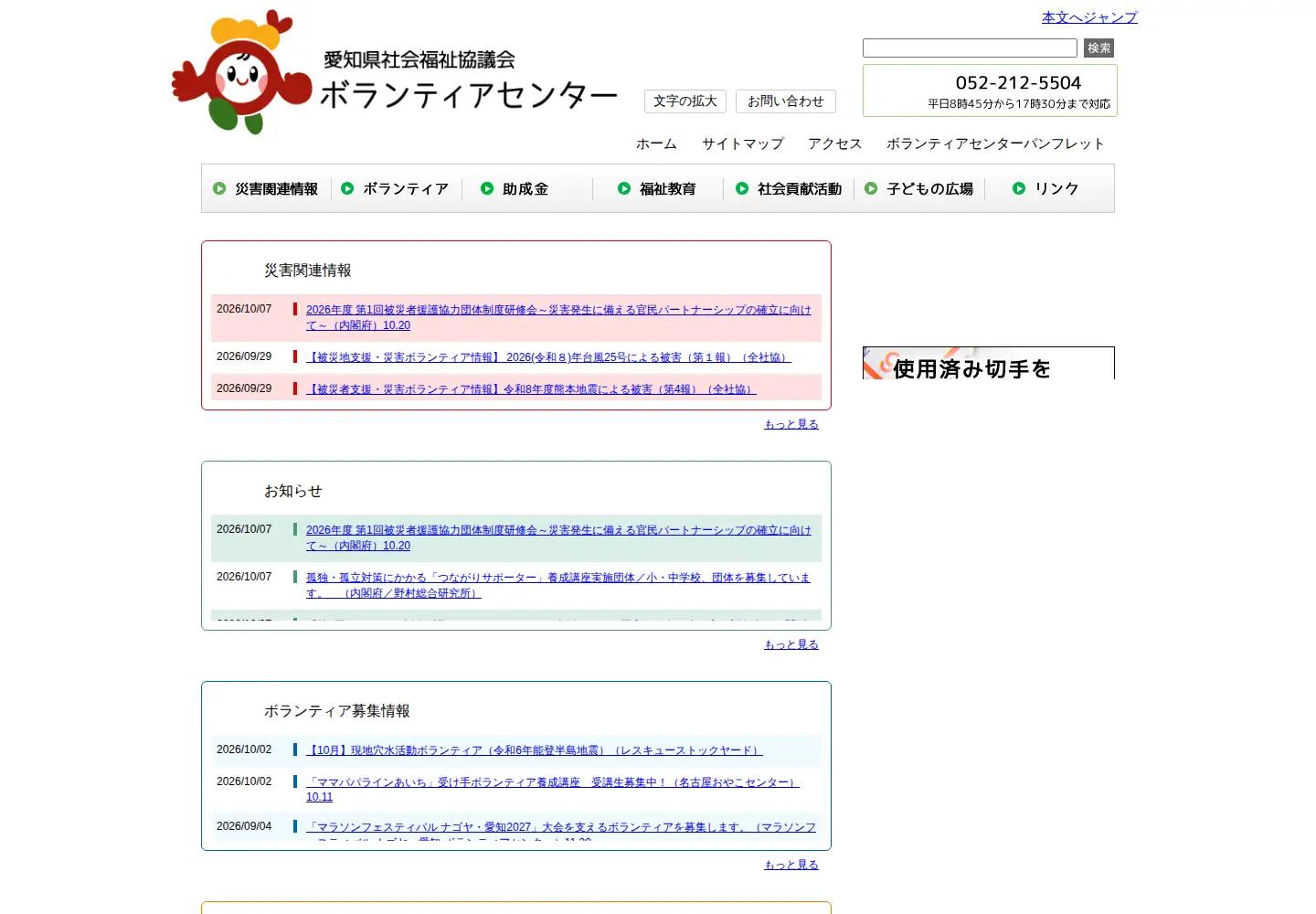Image resolution: width=1316 pixels, height=914 pixels.
Task: Open 被災者援護協力団体制度研修会 link in 災害関連情報
Action: [558, 317]
